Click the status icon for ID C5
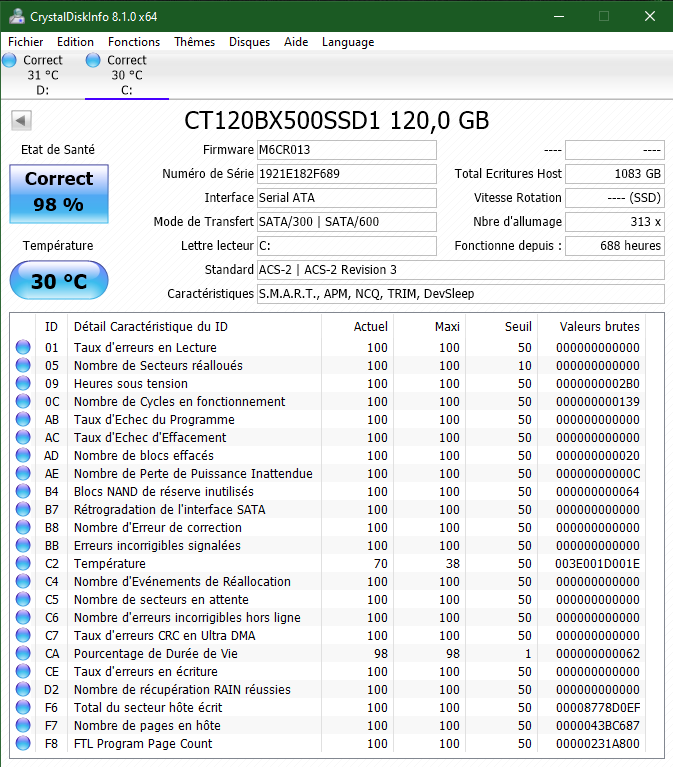 click(x=23, y=600)
